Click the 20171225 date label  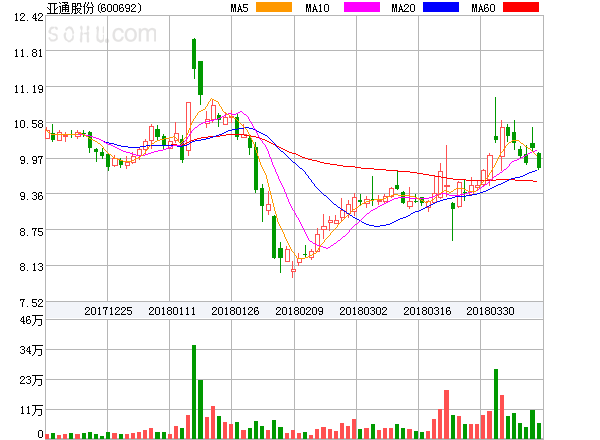pos(108,311)
